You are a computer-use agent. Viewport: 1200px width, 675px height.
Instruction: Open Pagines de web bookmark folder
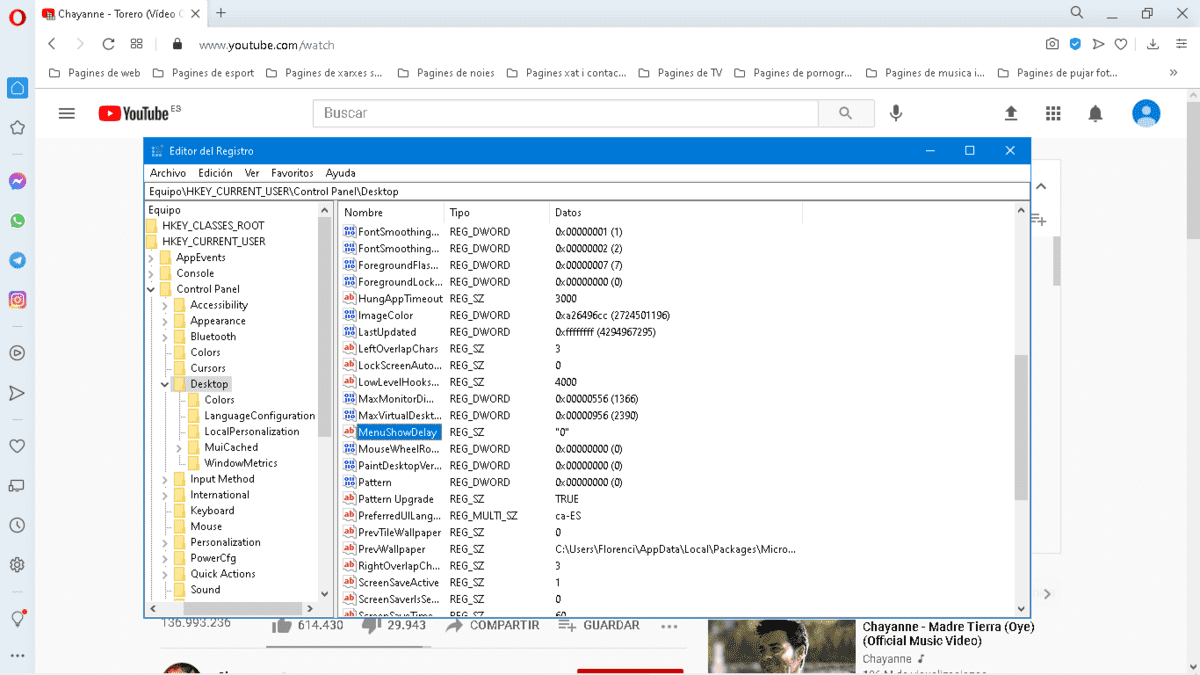94,73
